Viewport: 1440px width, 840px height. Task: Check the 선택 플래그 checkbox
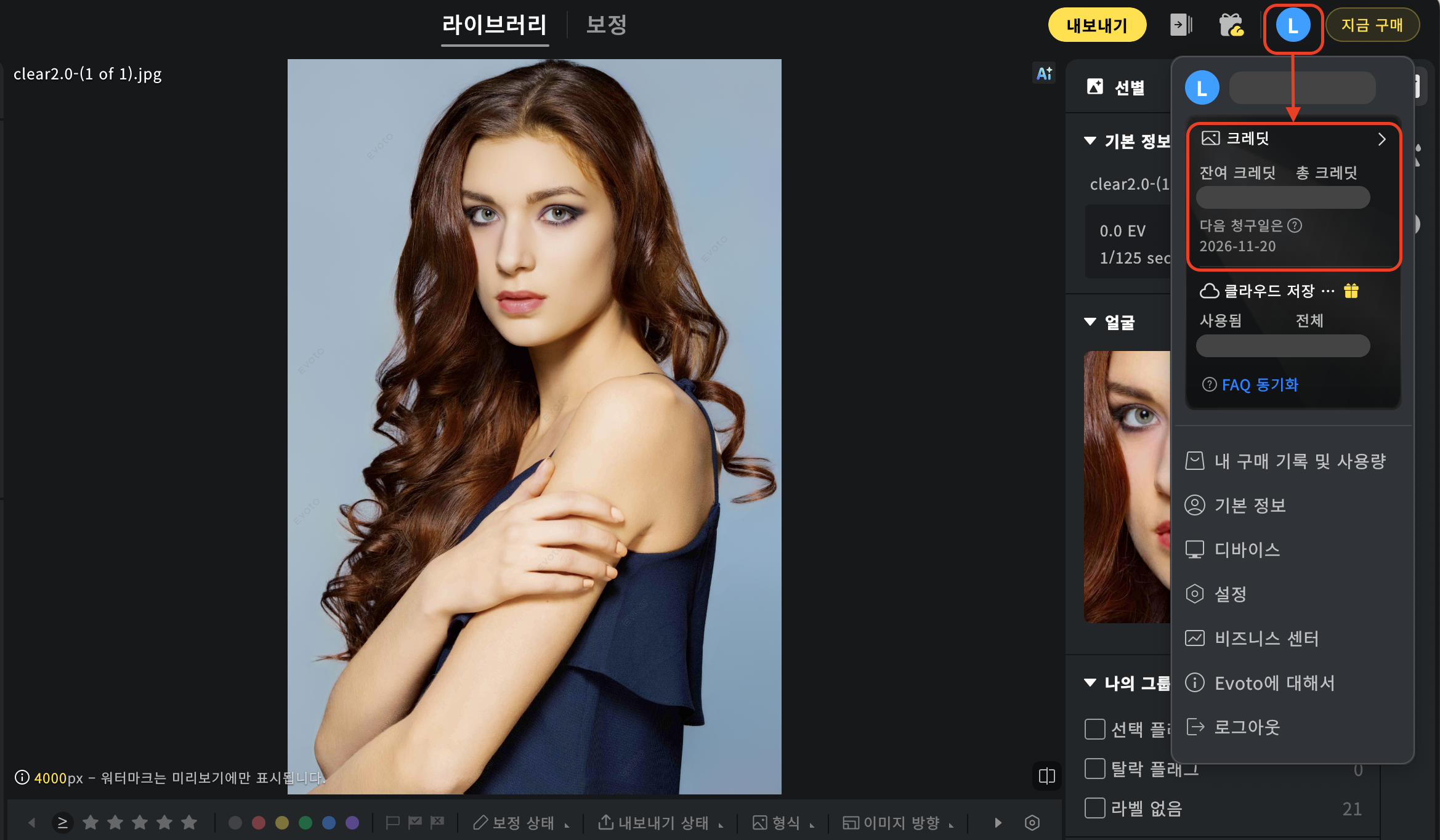pos(1094,729)
